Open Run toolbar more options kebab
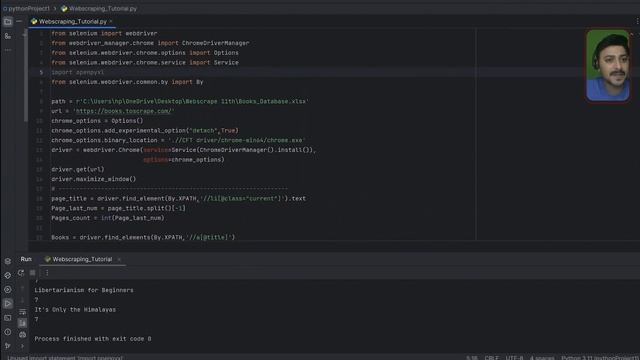This screenshot has width=640, height=360. tap(47, 273)
